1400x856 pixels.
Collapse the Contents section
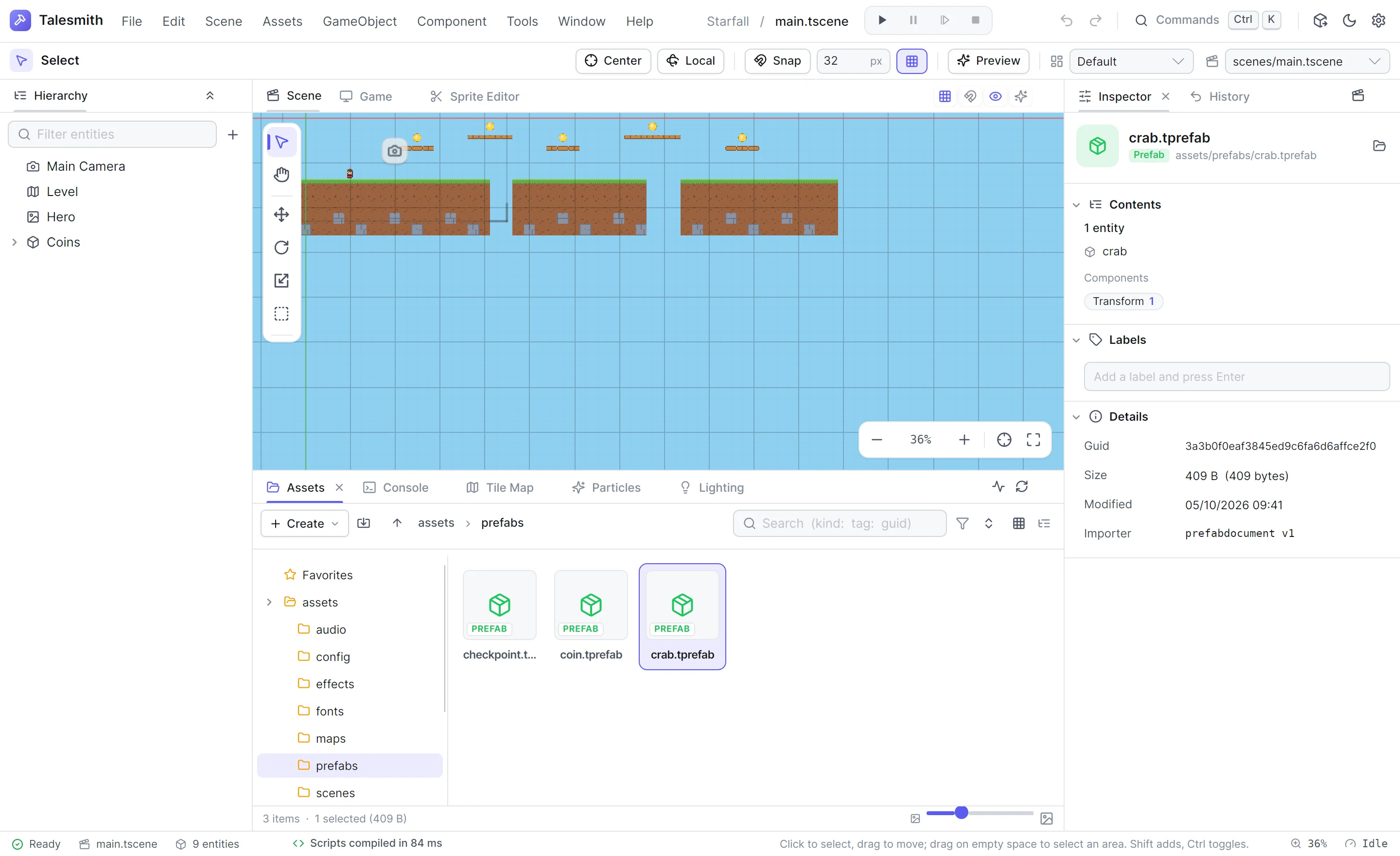1076,205
